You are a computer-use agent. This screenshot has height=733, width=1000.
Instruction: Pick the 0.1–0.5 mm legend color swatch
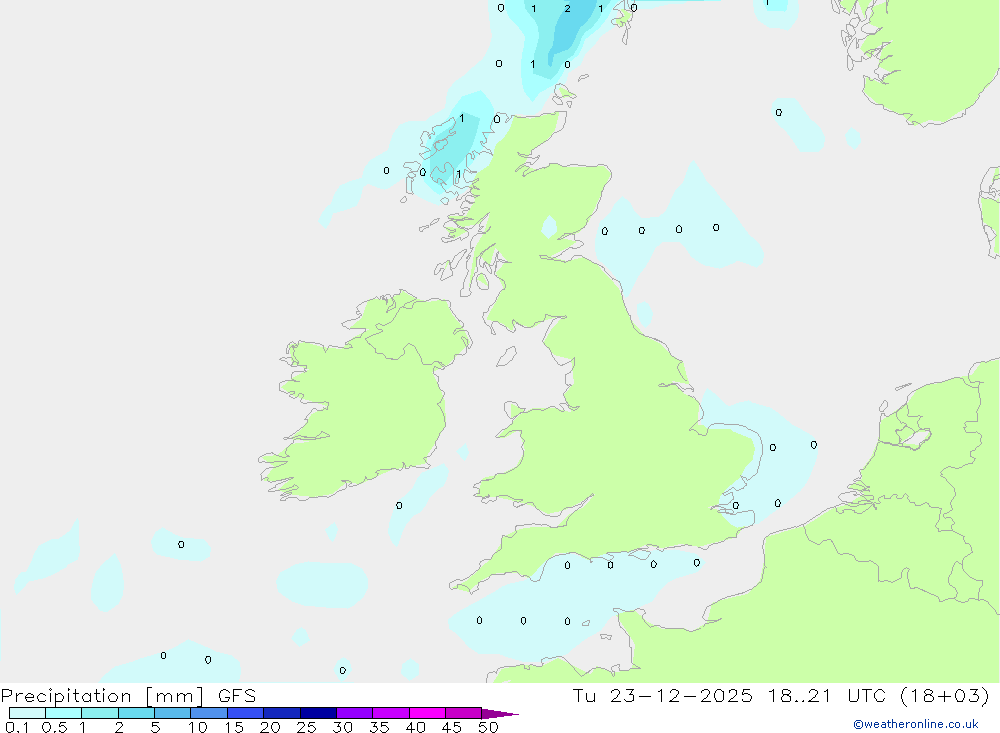tap(27, 713)
